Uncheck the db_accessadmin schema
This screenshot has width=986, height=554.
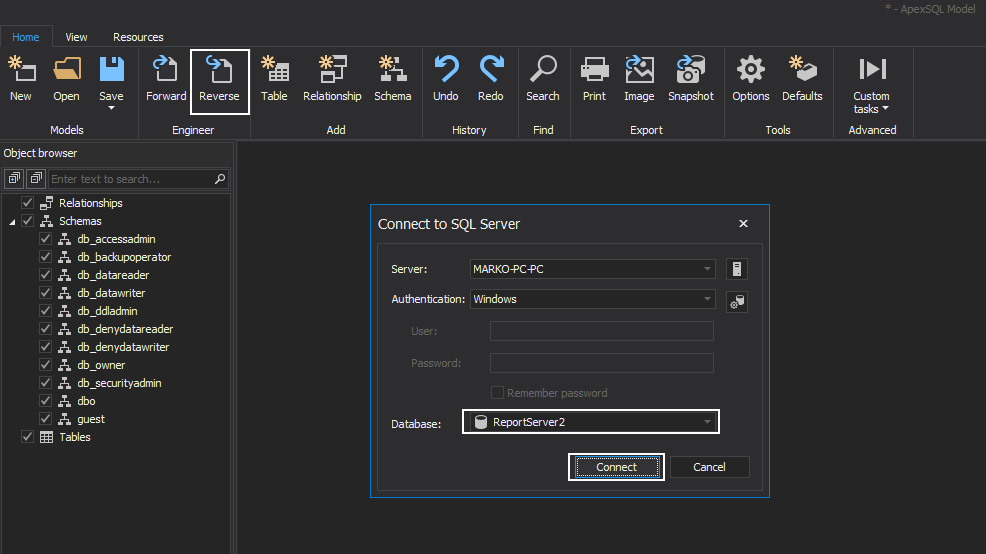[x=45, y=239]
